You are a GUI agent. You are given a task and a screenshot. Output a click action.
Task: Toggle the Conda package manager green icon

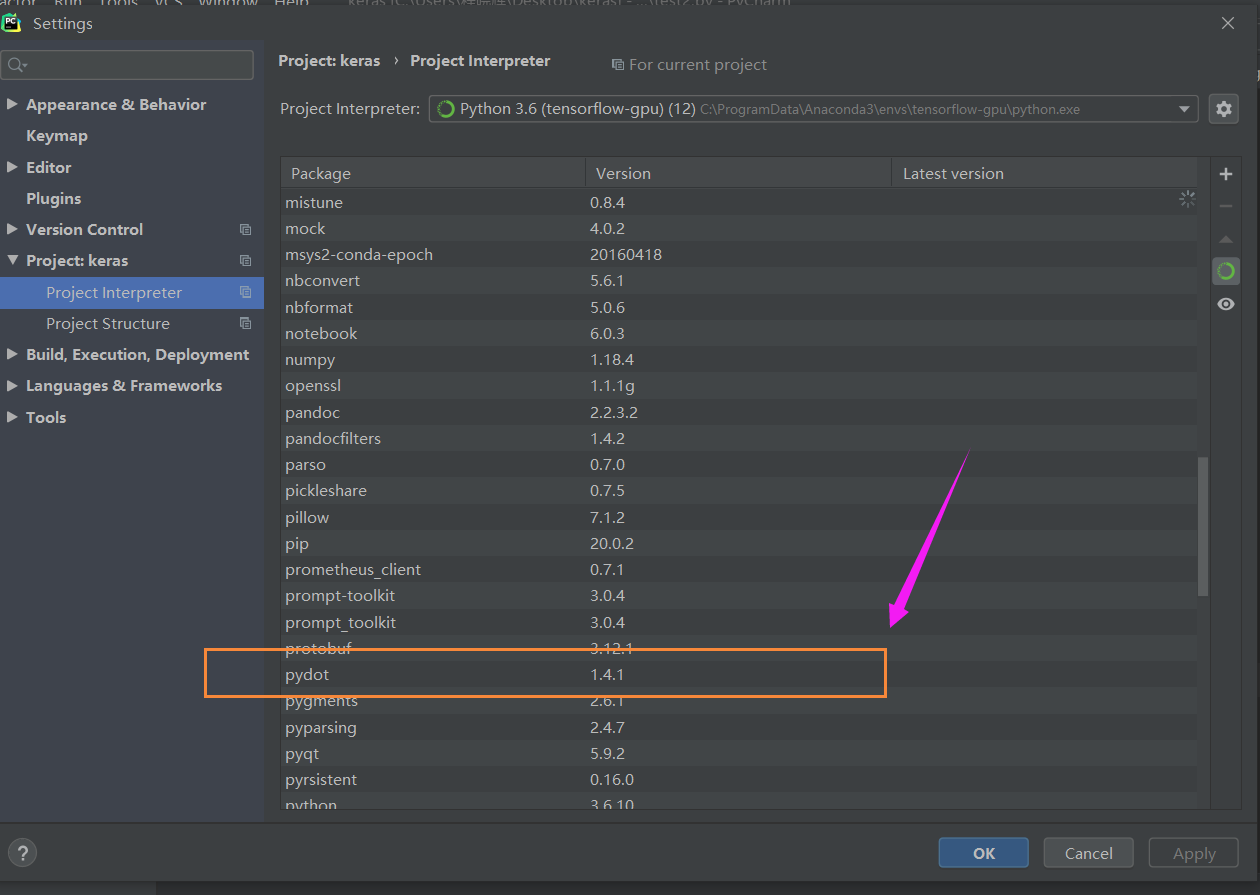1226,271
